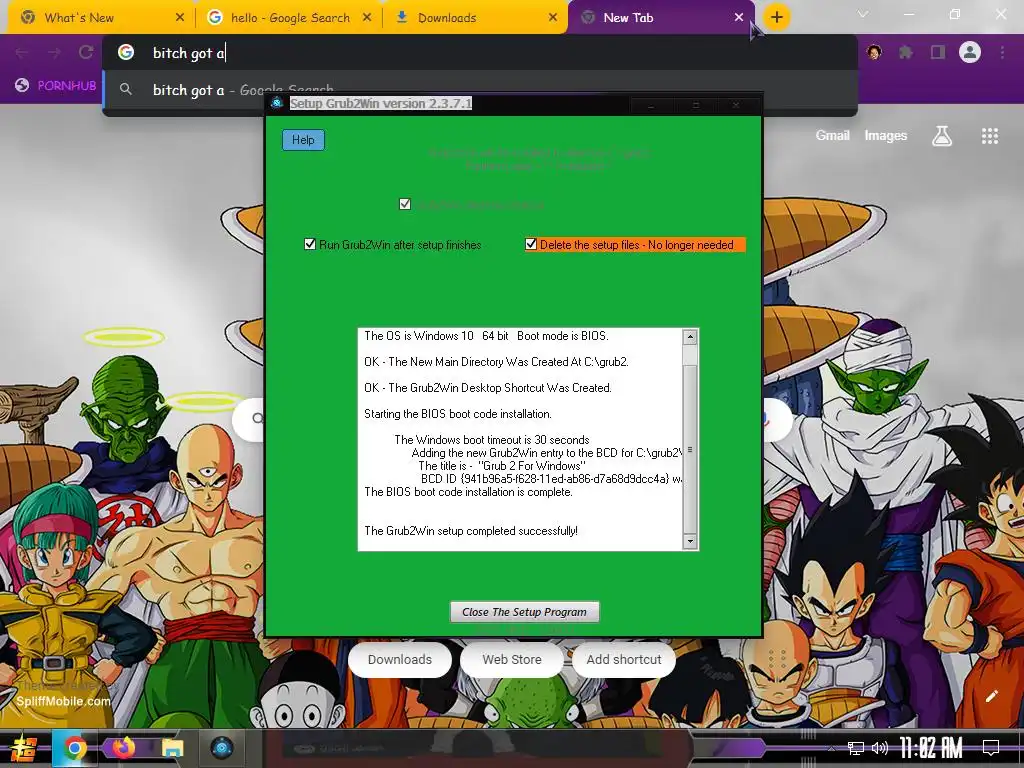
Task: Open the Search Labs flask icon
Action: click(942, 136)
